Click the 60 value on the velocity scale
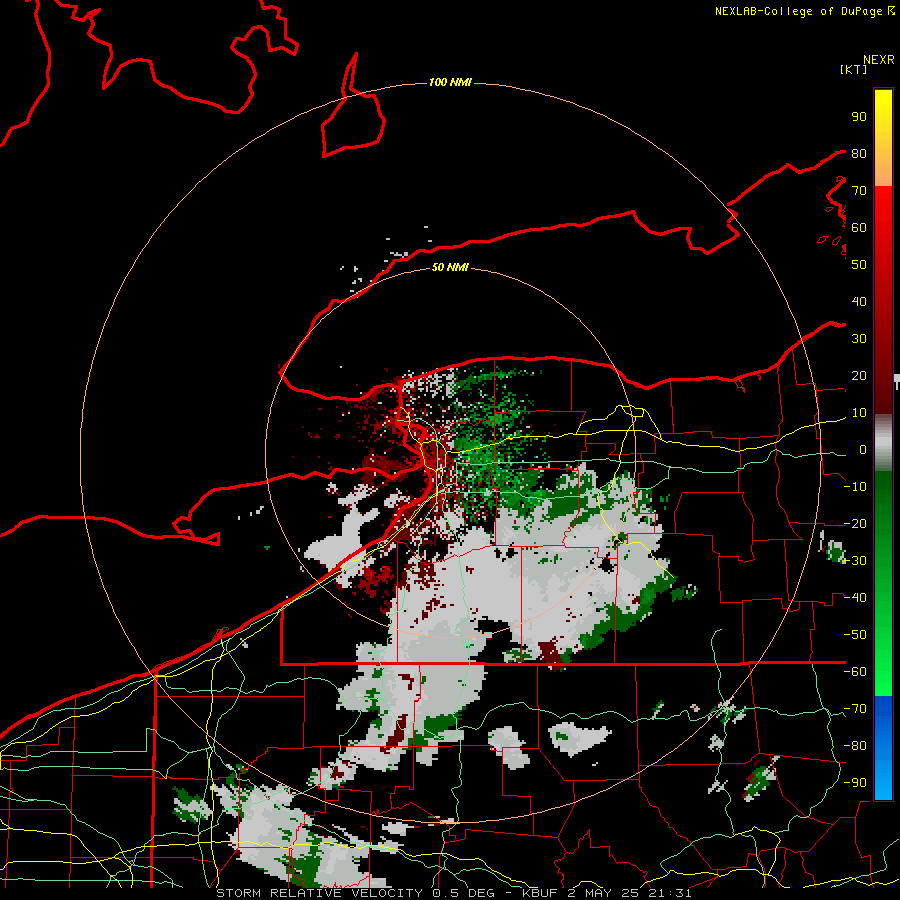The width and height of the screenshot is (900, 900). [859, 227]
